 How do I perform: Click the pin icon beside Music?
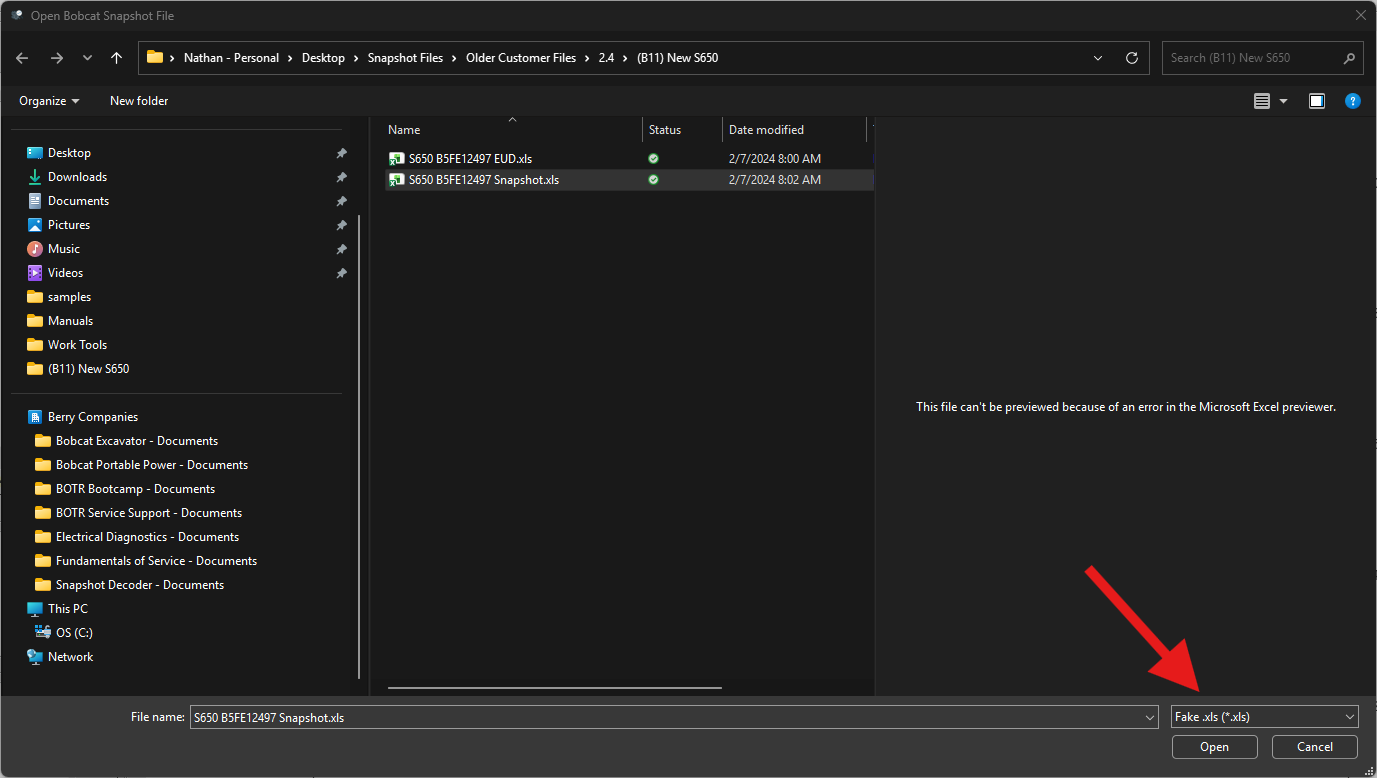341,249
